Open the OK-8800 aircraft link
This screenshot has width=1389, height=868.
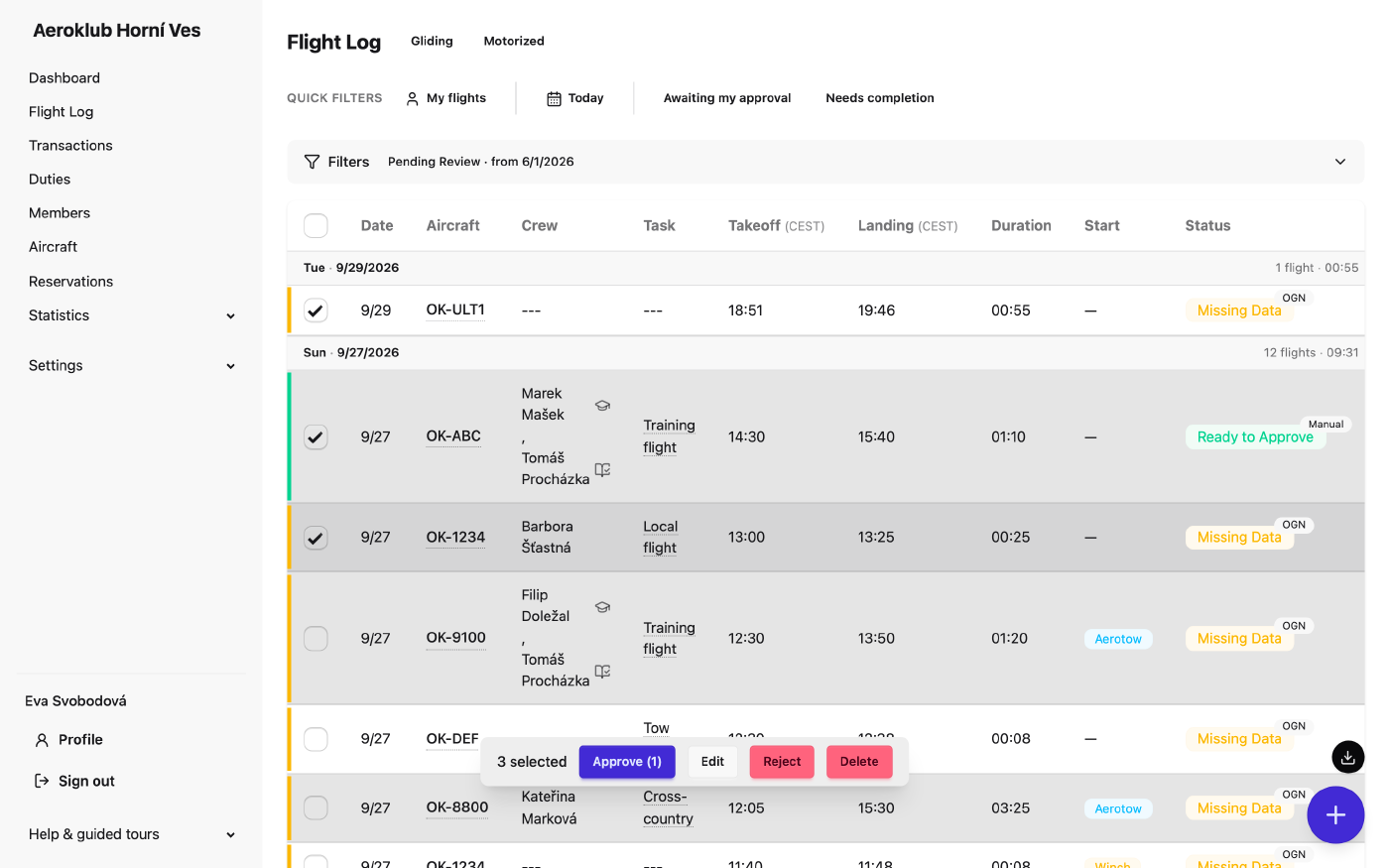457,808
